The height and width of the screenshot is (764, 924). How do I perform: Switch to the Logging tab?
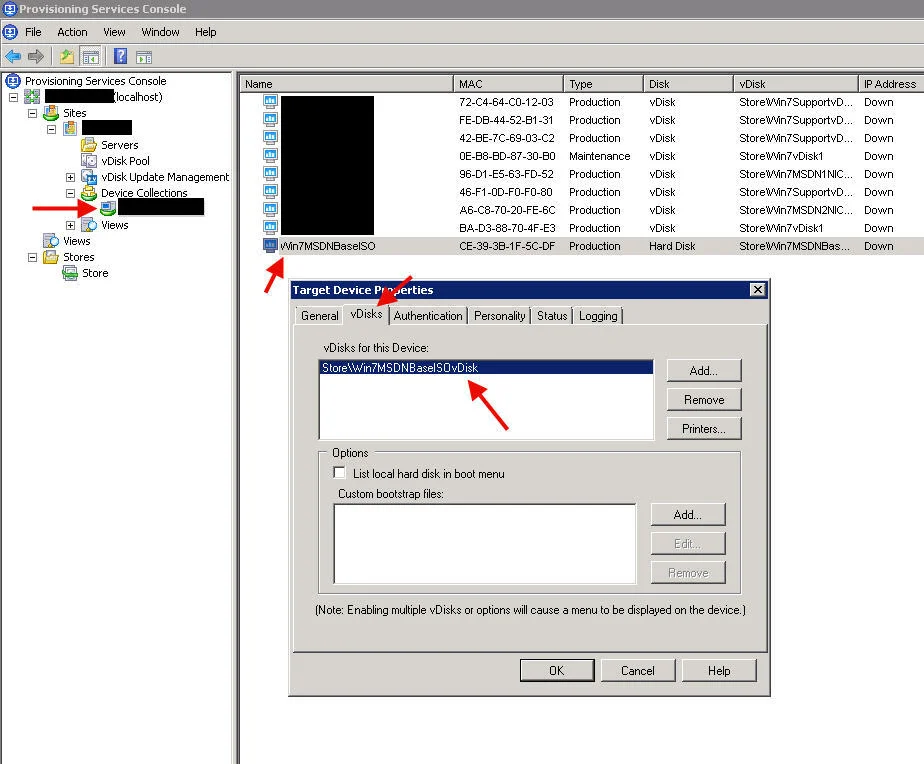click(x=598, y=316)
